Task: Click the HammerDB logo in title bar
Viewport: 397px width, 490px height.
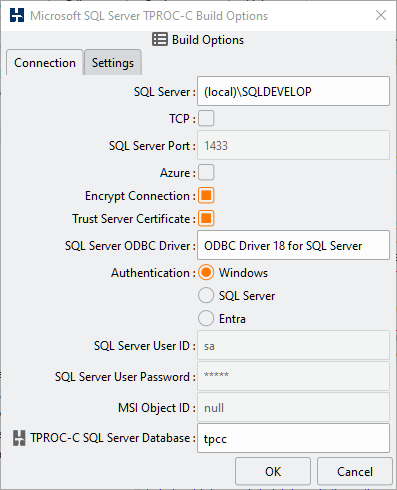Action: pos(17,15)
